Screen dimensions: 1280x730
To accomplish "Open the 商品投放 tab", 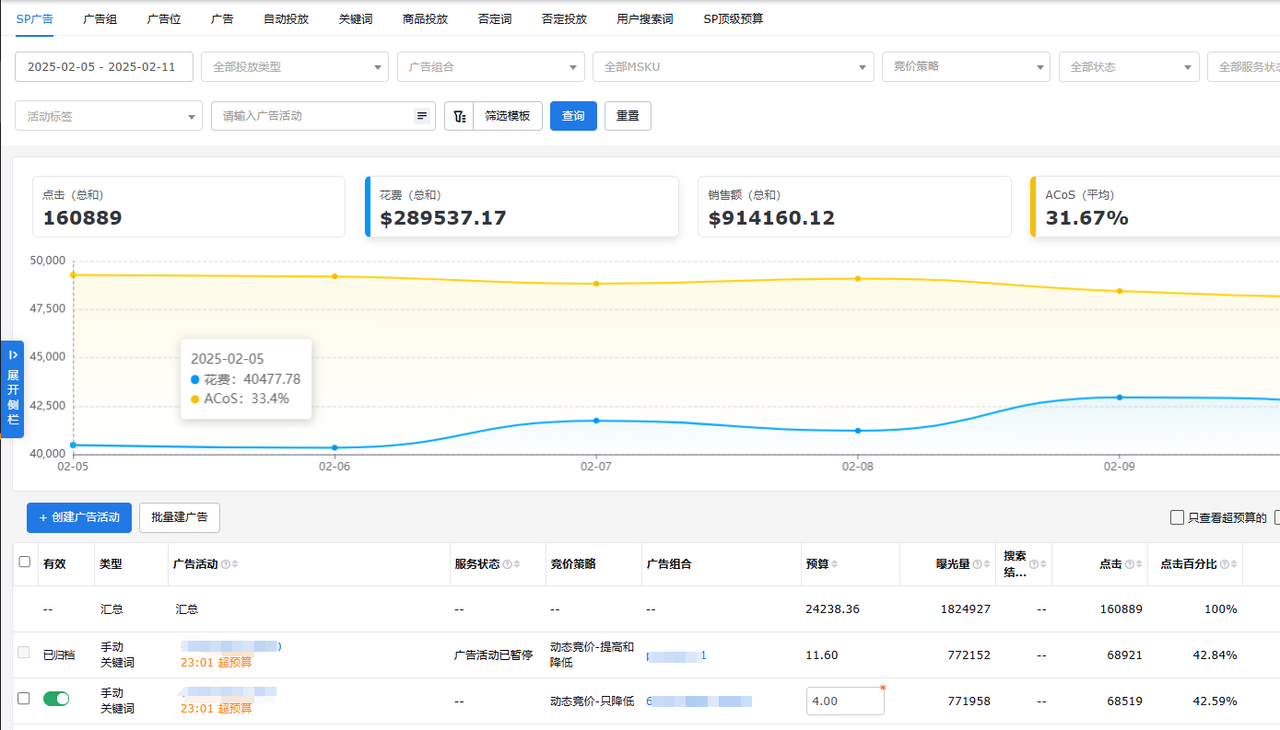I will pos(425,19).
